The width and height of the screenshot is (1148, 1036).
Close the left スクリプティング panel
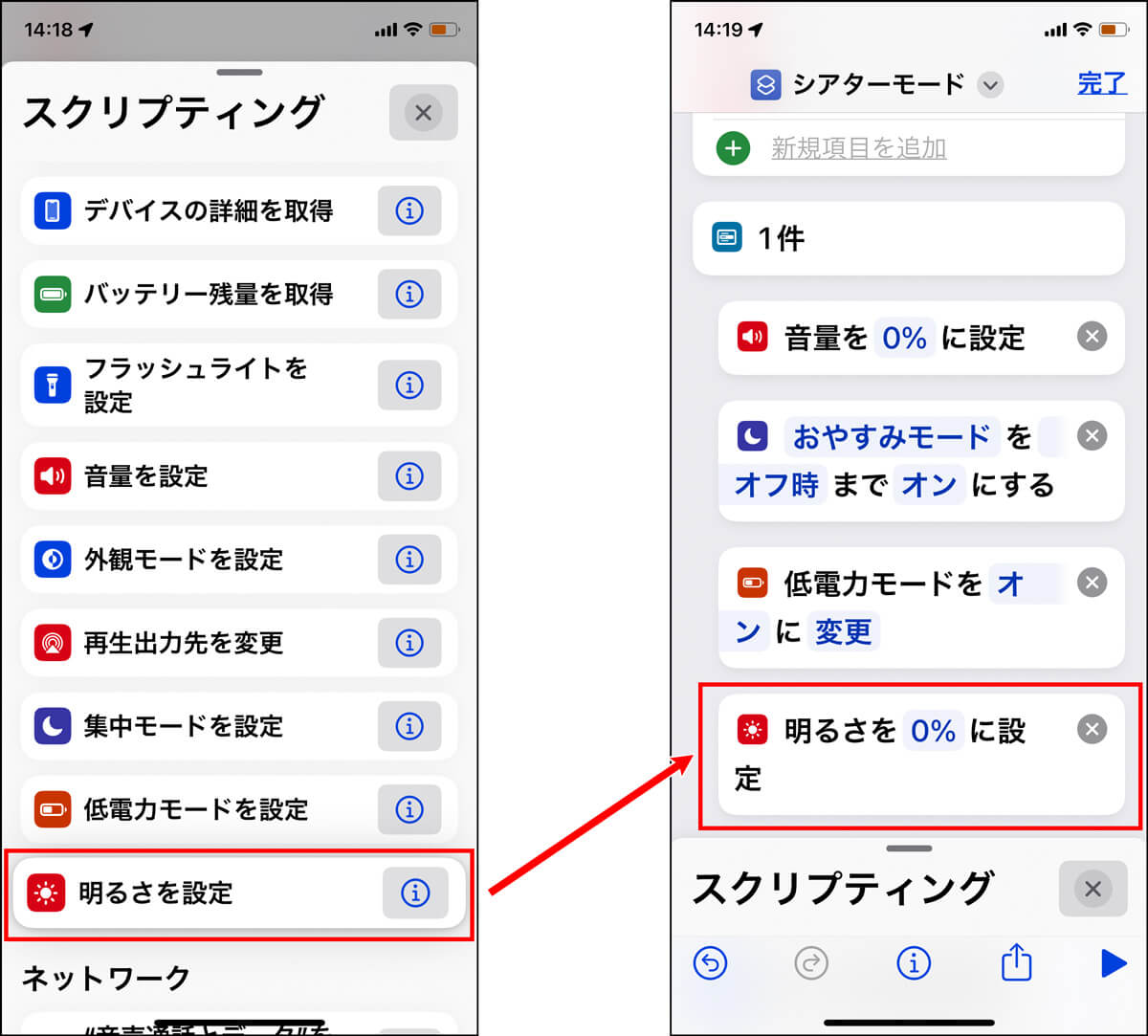tap(424, 113)
